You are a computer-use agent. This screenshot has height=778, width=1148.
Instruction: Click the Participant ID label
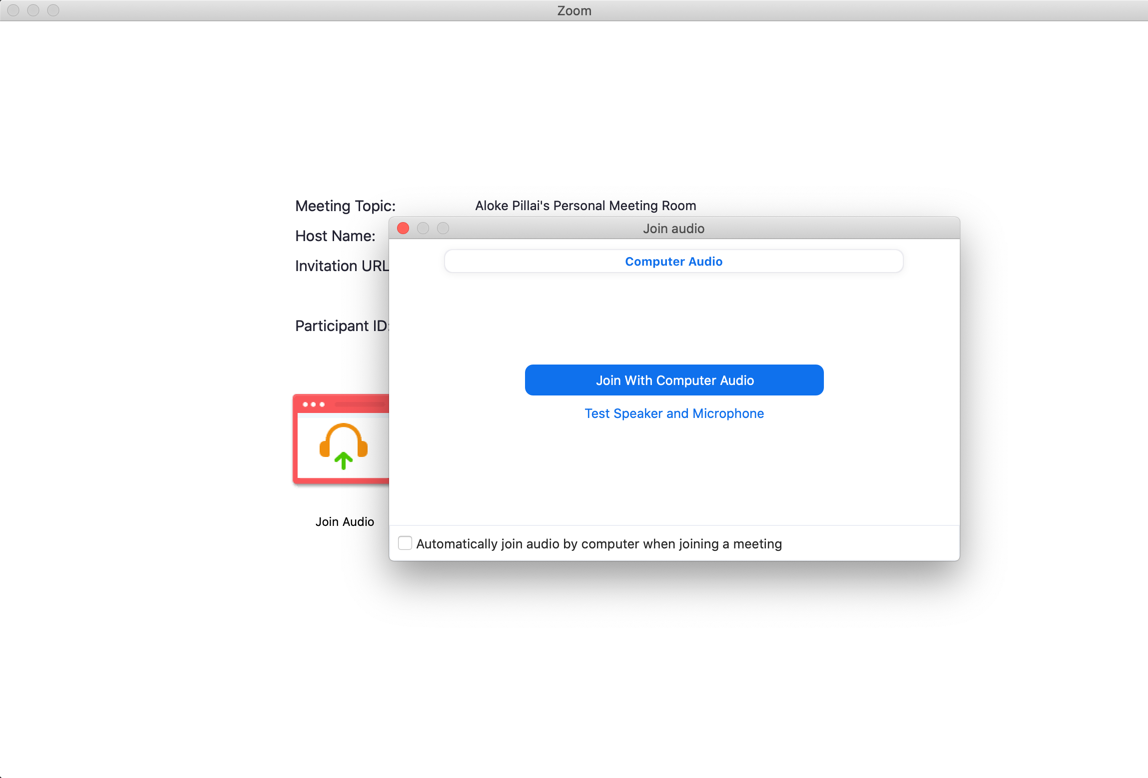(342, 326)
